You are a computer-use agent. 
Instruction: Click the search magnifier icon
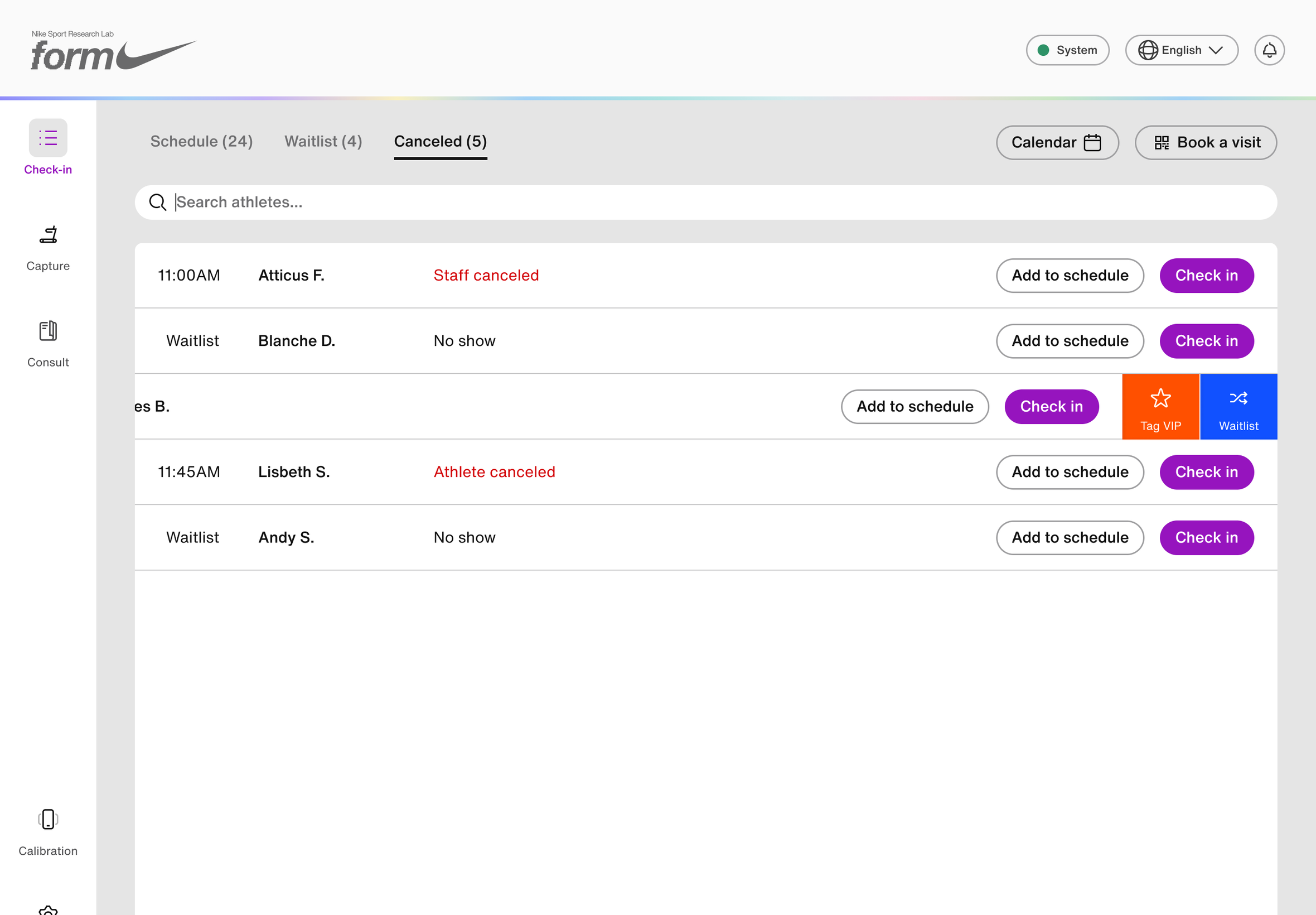pyautogui.click(x=158, y=203)
